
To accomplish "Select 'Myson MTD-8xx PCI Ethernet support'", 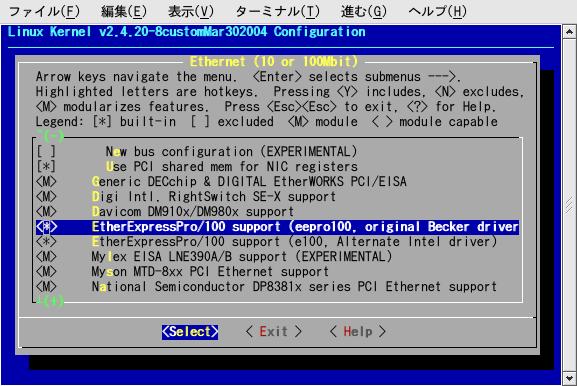I will click(210, 272).
